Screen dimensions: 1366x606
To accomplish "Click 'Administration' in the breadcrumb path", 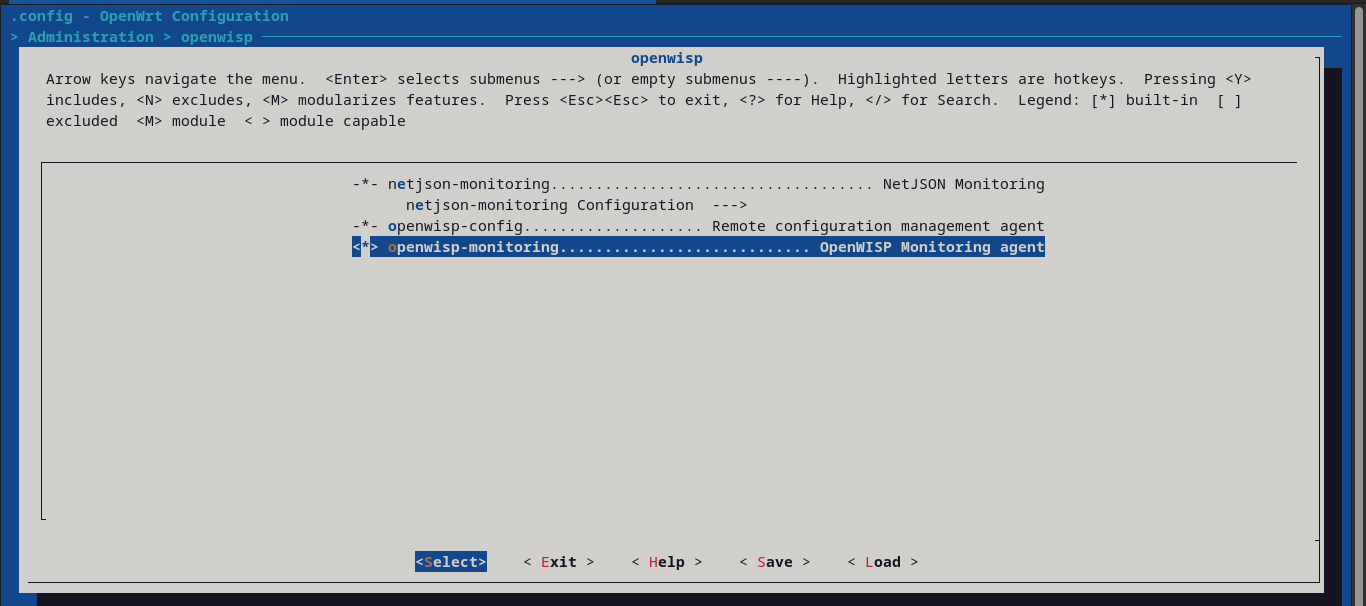I will click(x=91, y=37).
